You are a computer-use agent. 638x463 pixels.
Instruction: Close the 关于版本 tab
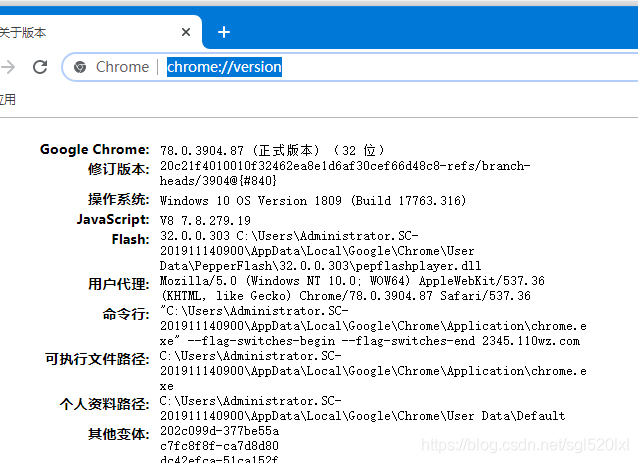(186, 32)
